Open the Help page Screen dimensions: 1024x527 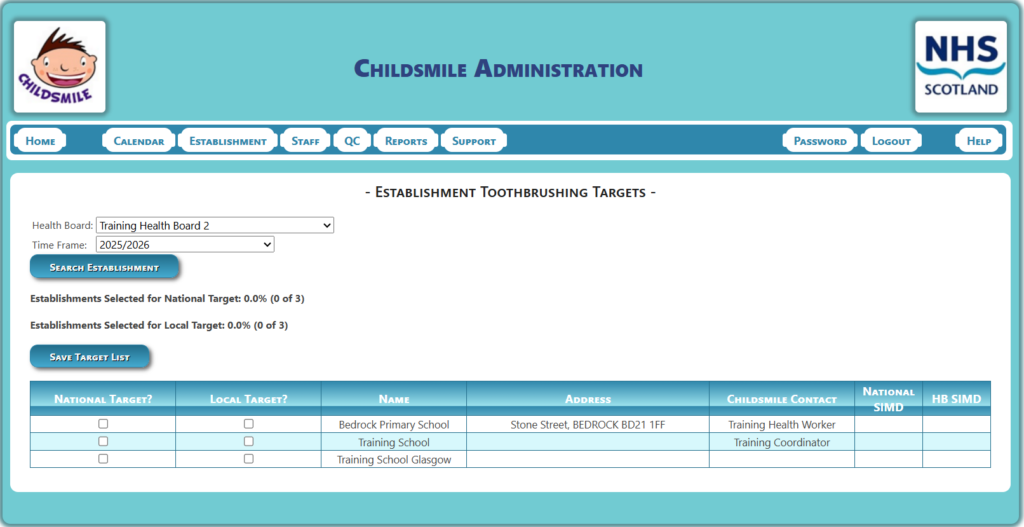pyautogui.click(x=978, y=141)
